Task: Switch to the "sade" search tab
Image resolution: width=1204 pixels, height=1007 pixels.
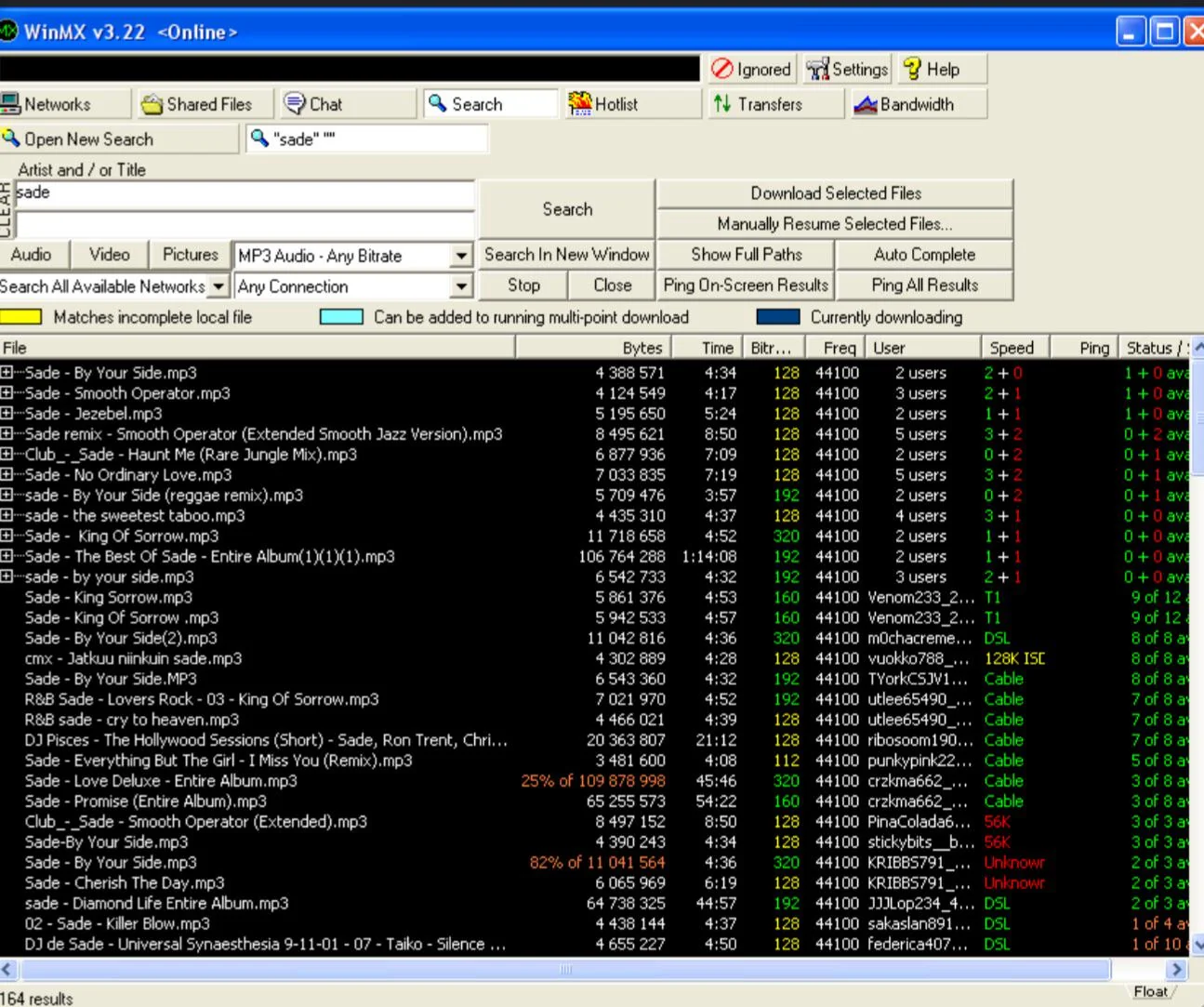Action: click(x=366, y=139)
